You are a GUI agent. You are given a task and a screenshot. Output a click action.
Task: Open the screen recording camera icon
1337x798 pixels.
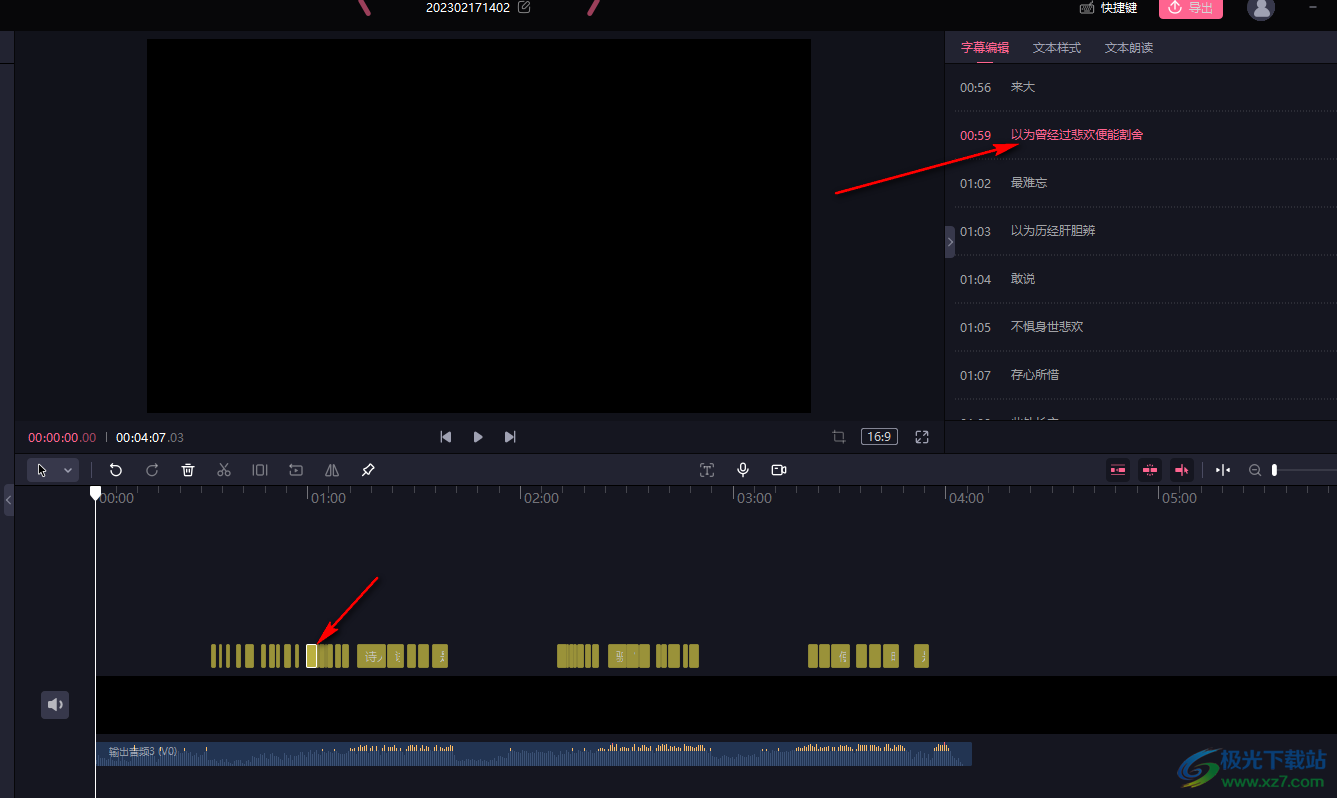[x=779, y=470]
